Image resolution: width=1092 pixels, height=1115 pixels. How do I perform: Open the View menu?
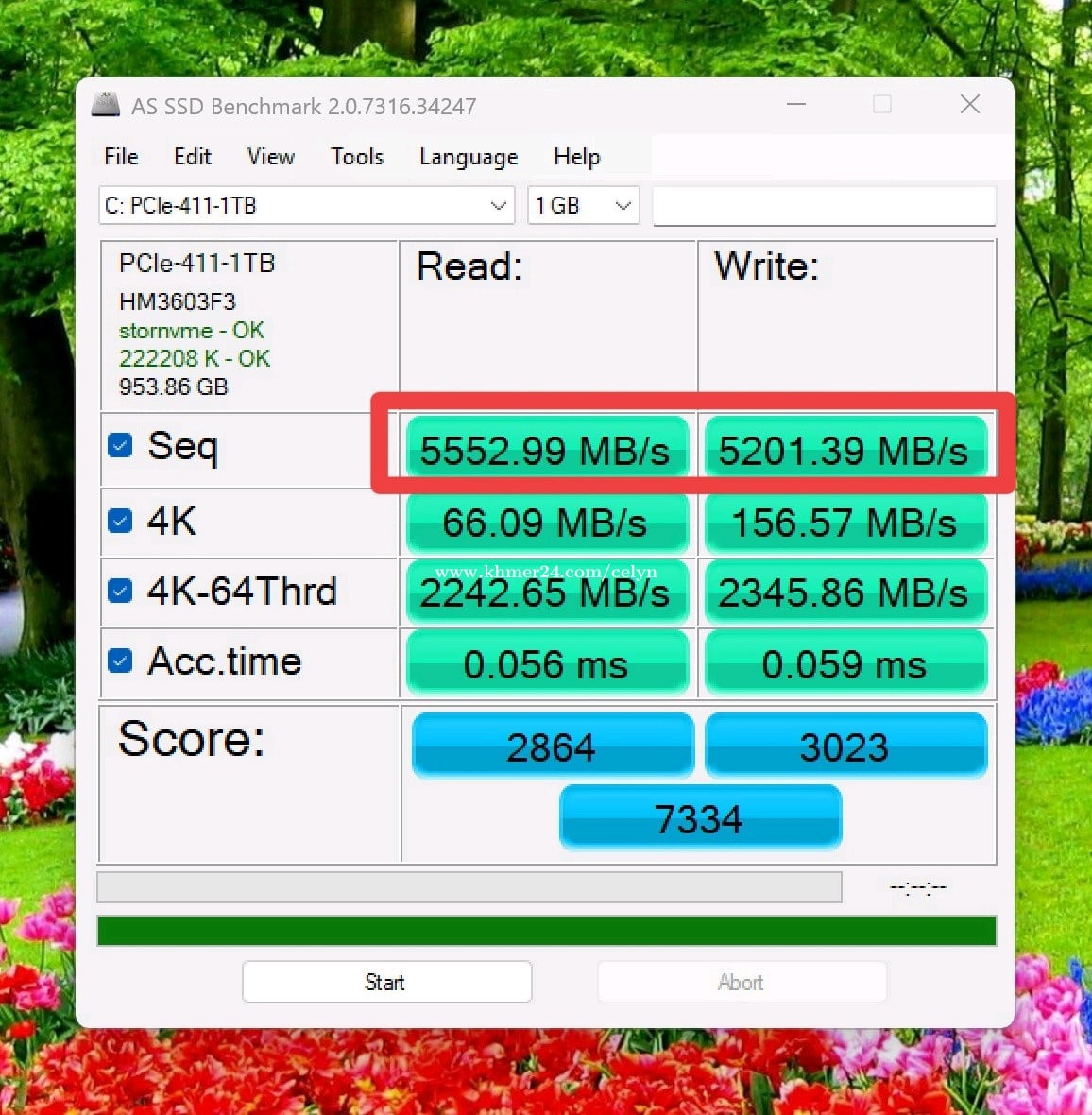point(271,157)
